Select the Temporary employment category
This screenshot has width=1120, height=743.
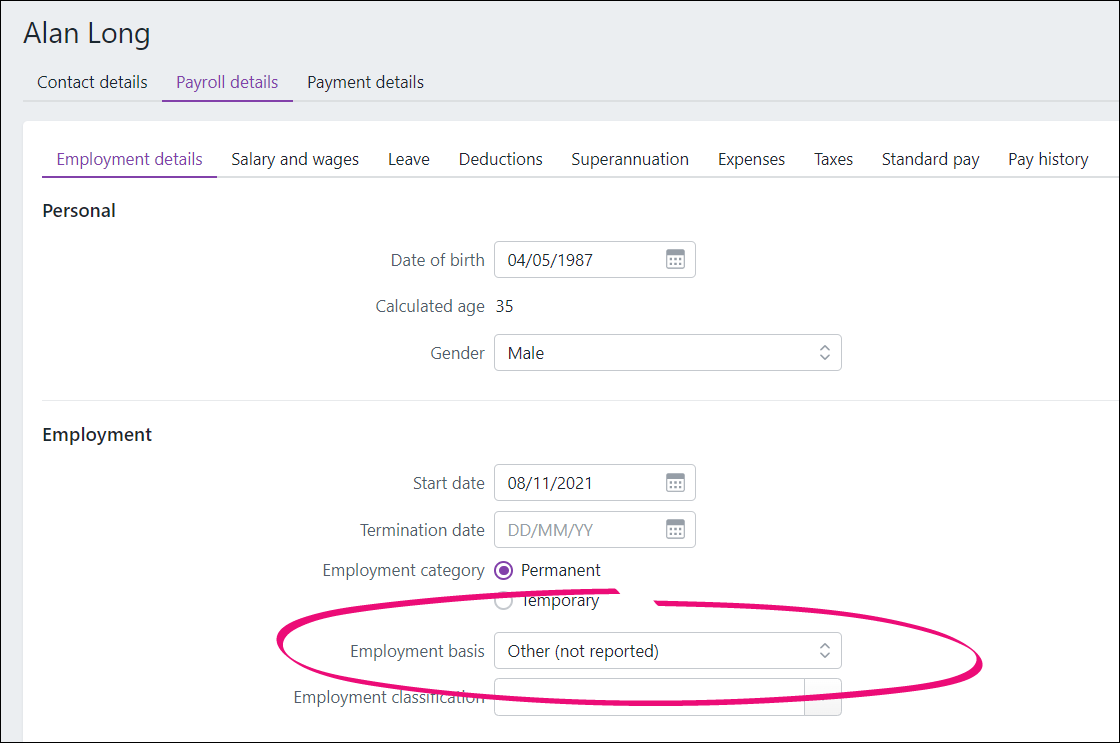click(504, 601)
